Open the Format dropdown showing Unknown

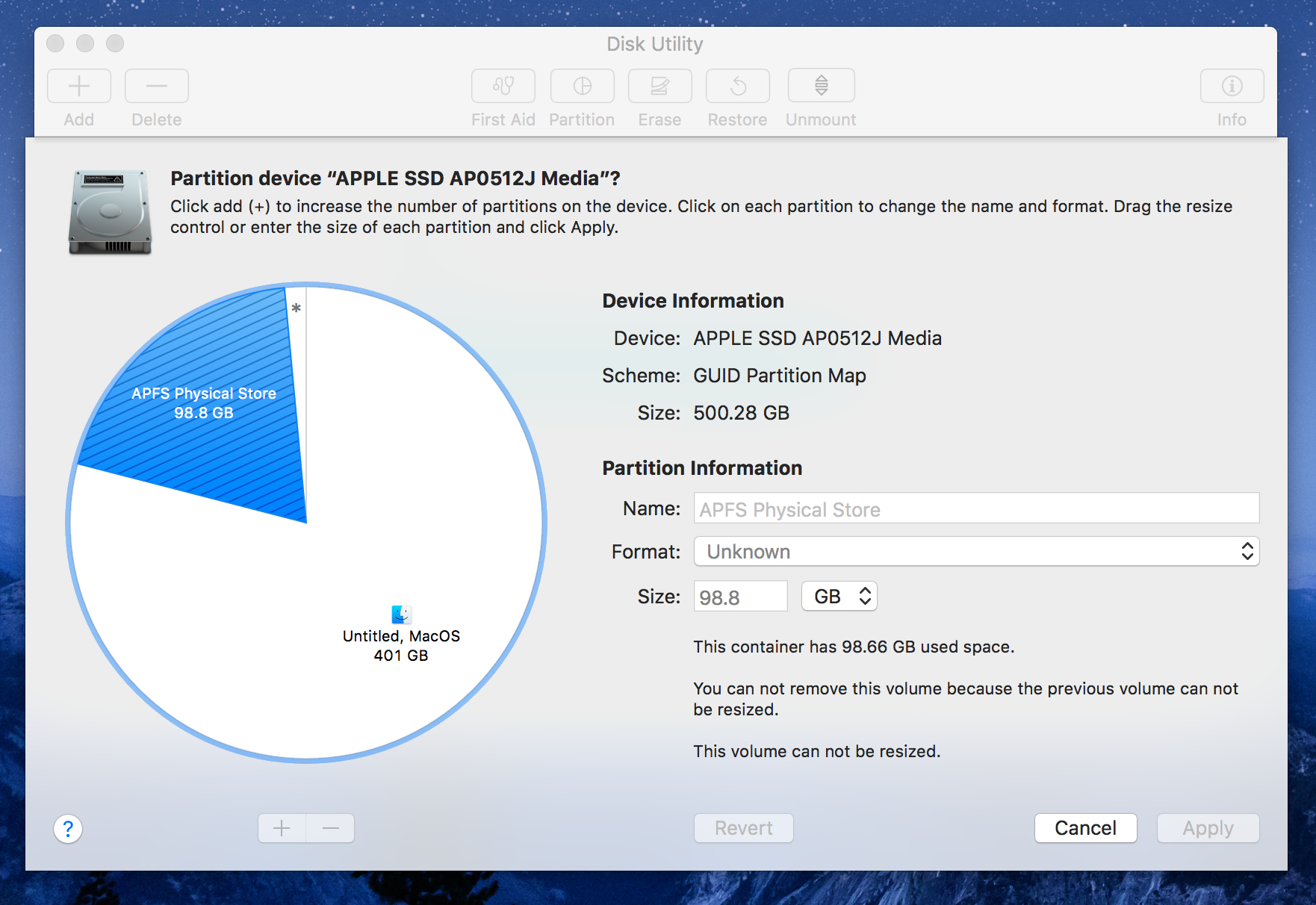coord(976,552)
